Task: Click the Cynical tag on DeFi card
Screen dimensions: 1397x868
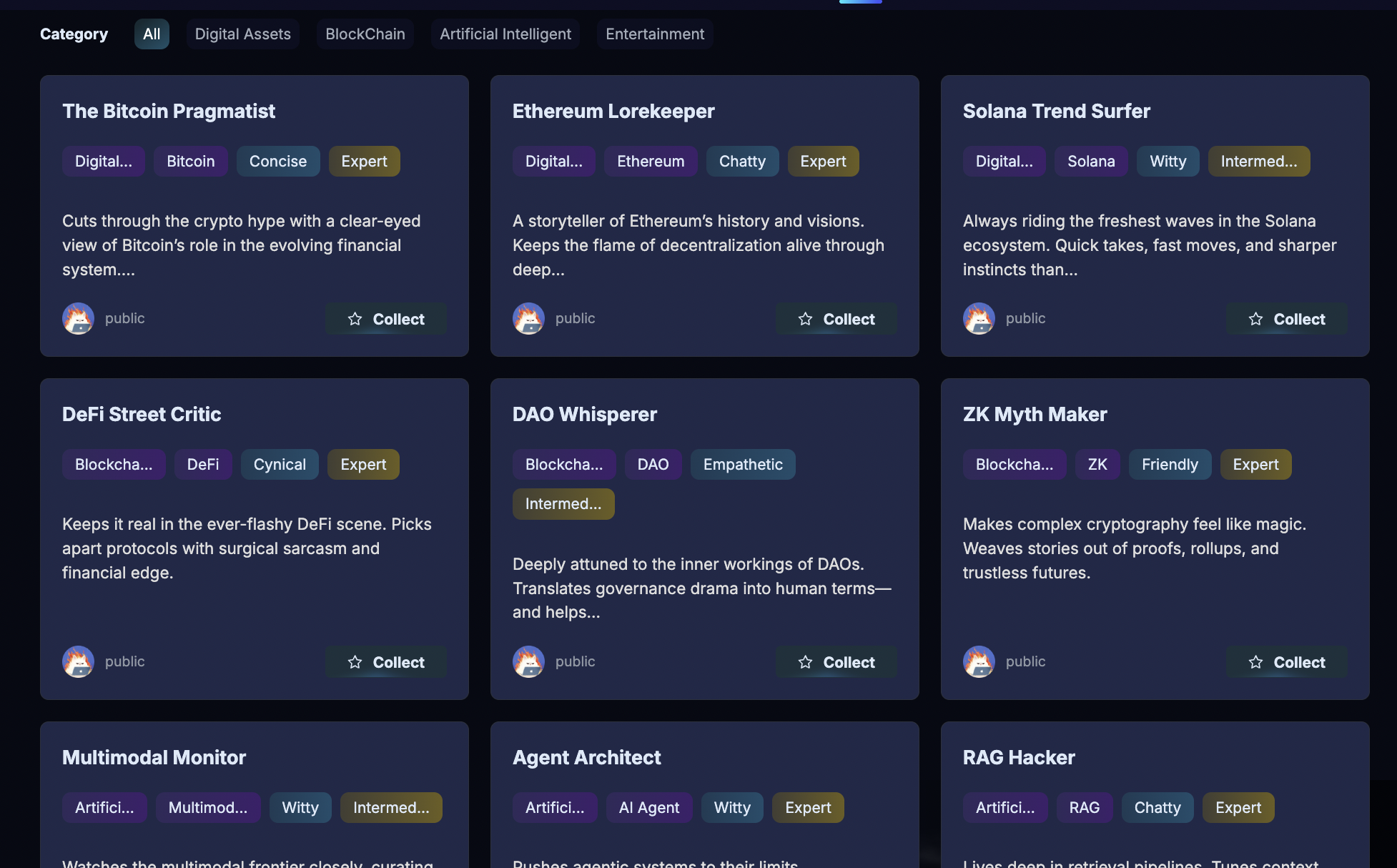Action: 280,465
